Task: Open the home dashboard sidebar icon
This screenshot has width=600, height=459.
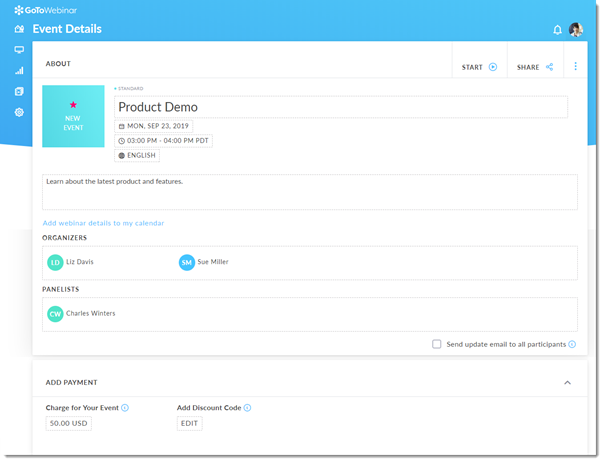Action: pos(19,29)
